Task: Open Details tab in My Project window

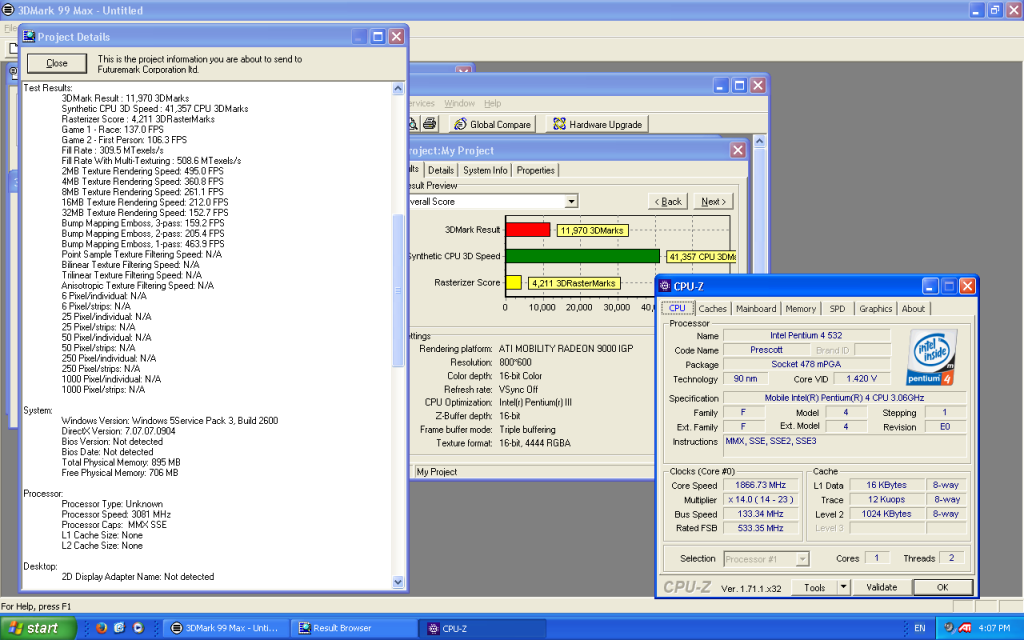Action: (441, 170)
